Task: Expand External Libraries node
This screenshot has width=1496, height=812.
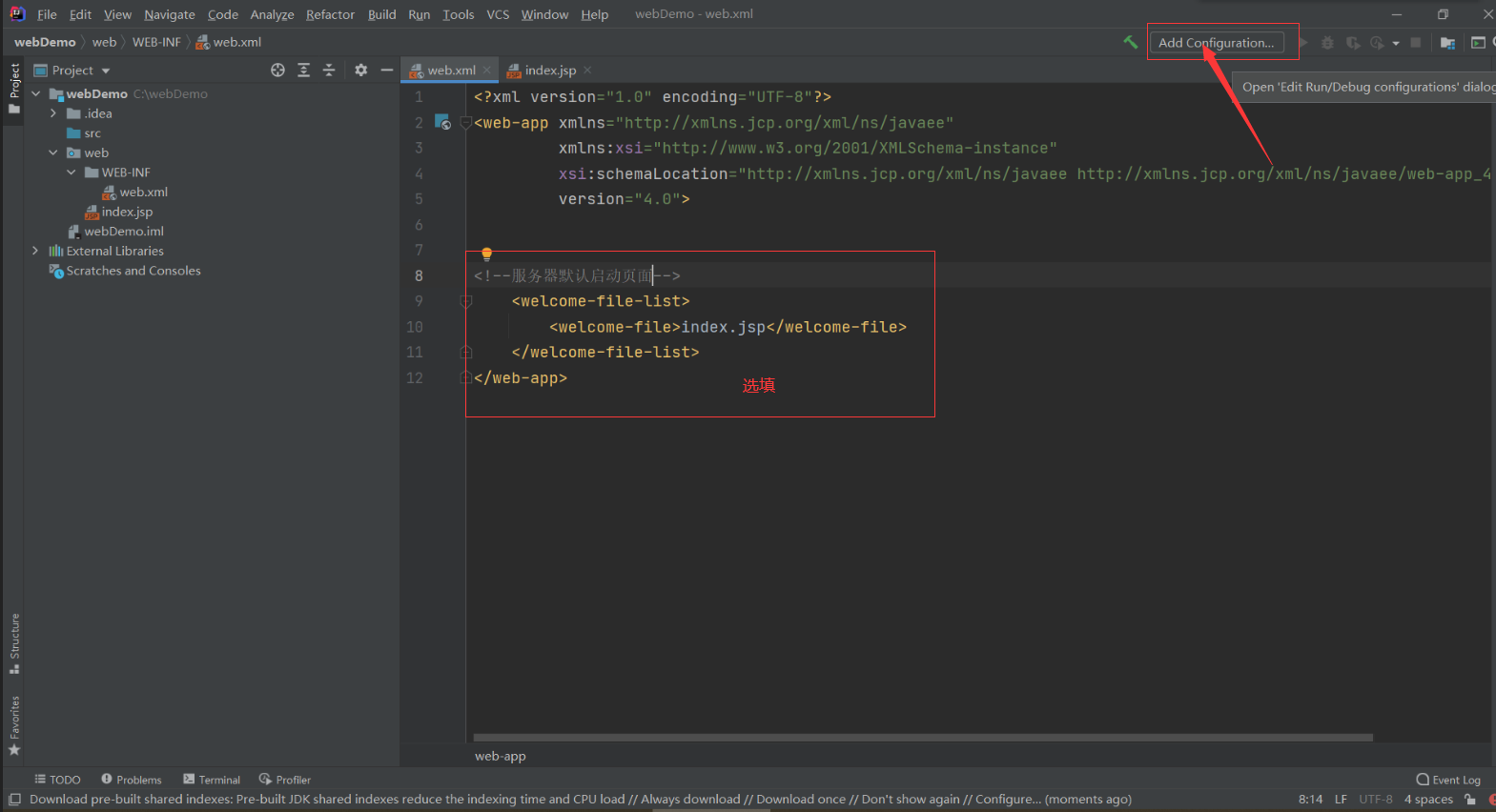Action: (x=36, y=251)
